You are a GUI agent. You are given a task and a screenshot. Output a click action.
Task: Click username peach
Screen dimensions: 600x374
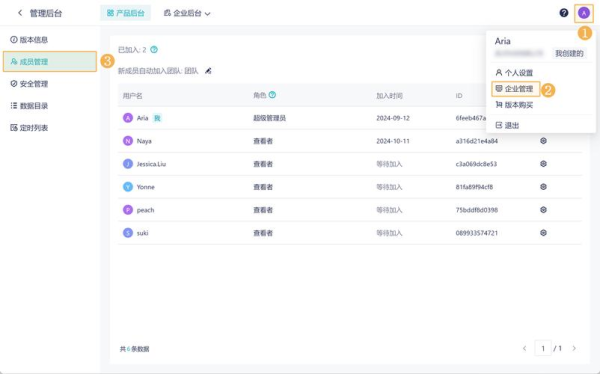tap(145, 210)
